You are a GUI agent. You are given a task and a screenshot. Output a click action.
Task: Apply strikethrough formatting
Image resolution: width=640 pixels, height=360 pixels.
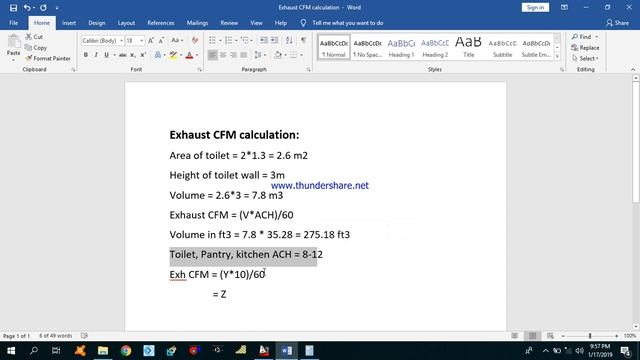click(122, 55)
